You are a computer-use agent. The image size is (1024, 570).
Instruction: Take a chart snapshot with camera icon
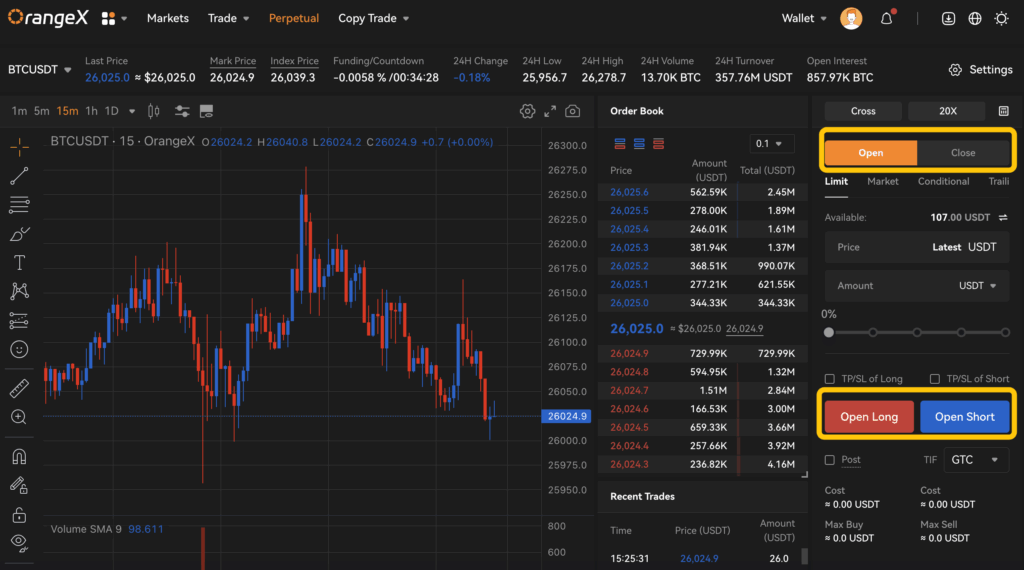coord(573,111)
